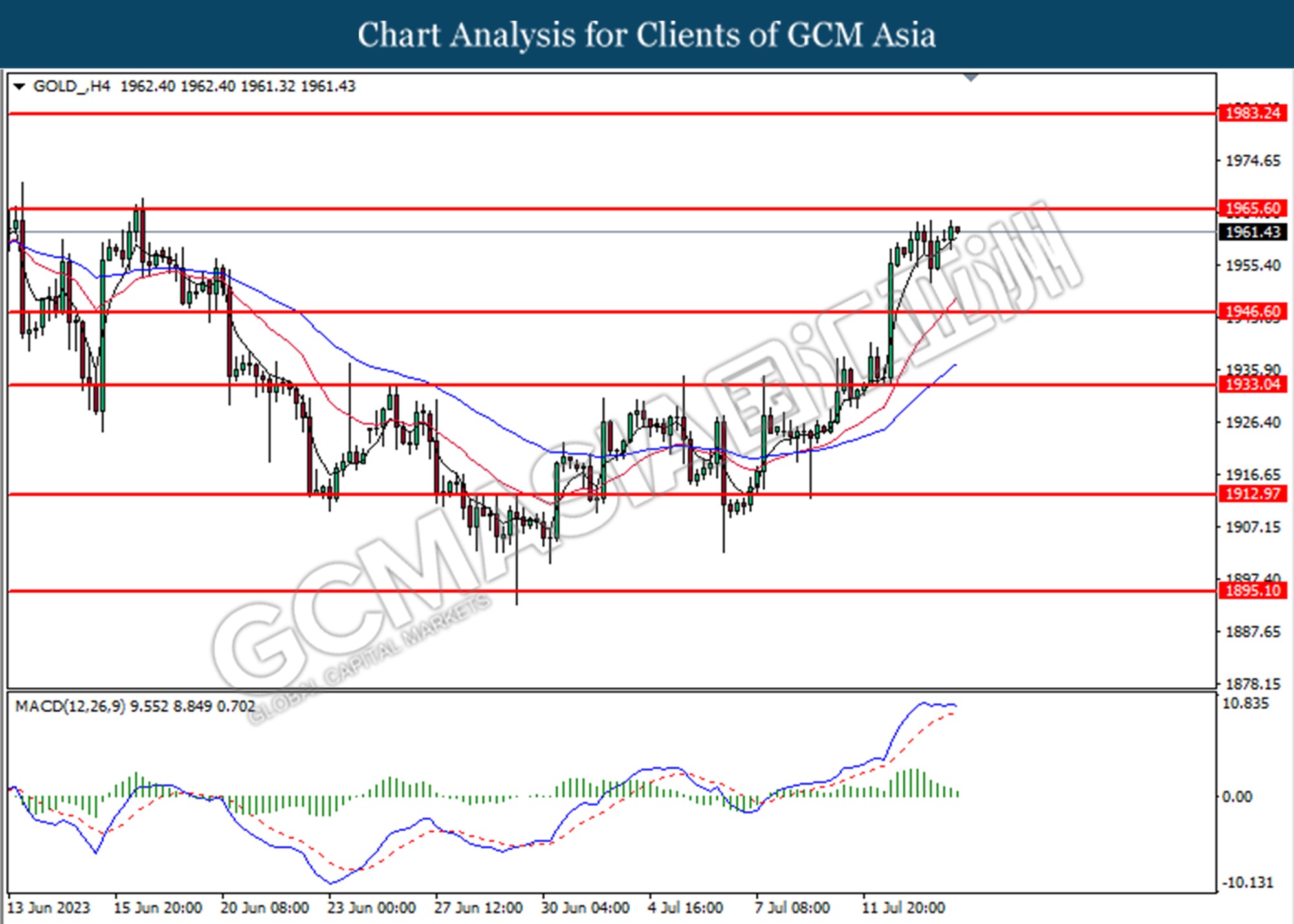Click the 7 Jul 08:00 time label

(792, 908)
